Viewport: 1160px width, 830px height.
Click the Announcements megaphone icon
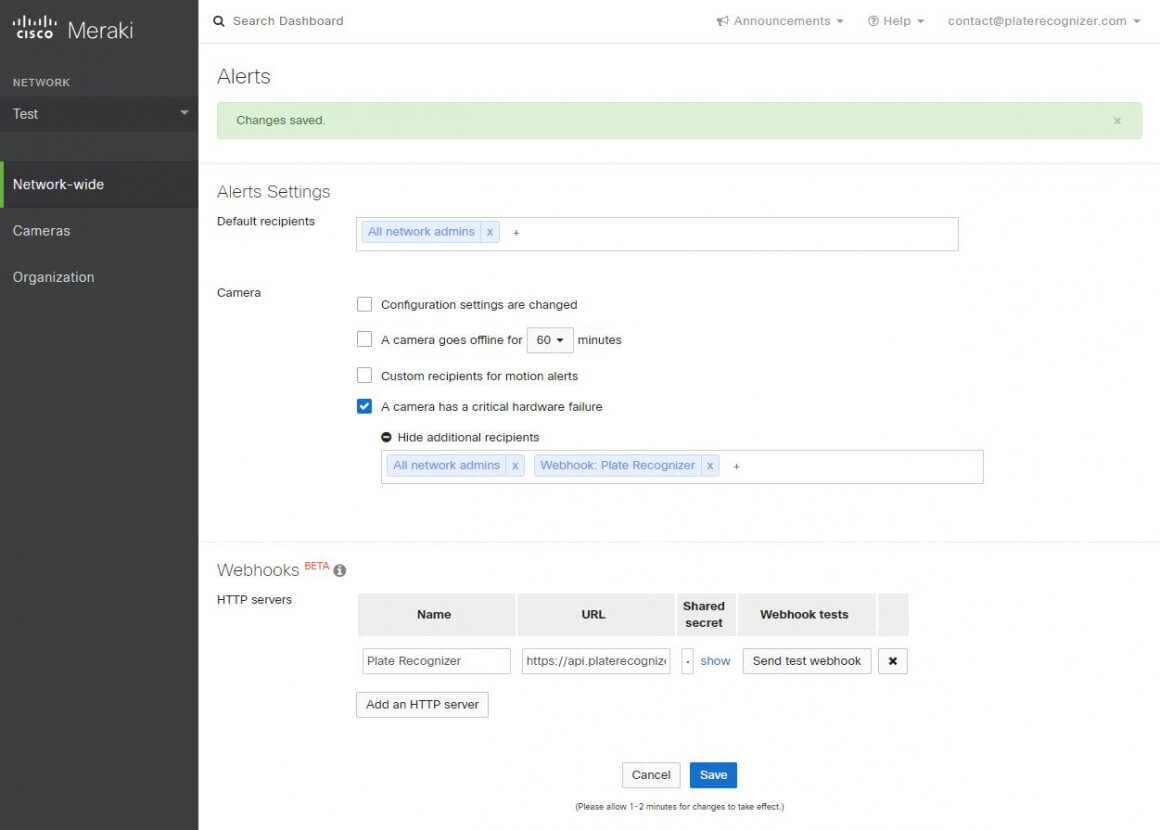pyautogui.click(x=723, y=21)
